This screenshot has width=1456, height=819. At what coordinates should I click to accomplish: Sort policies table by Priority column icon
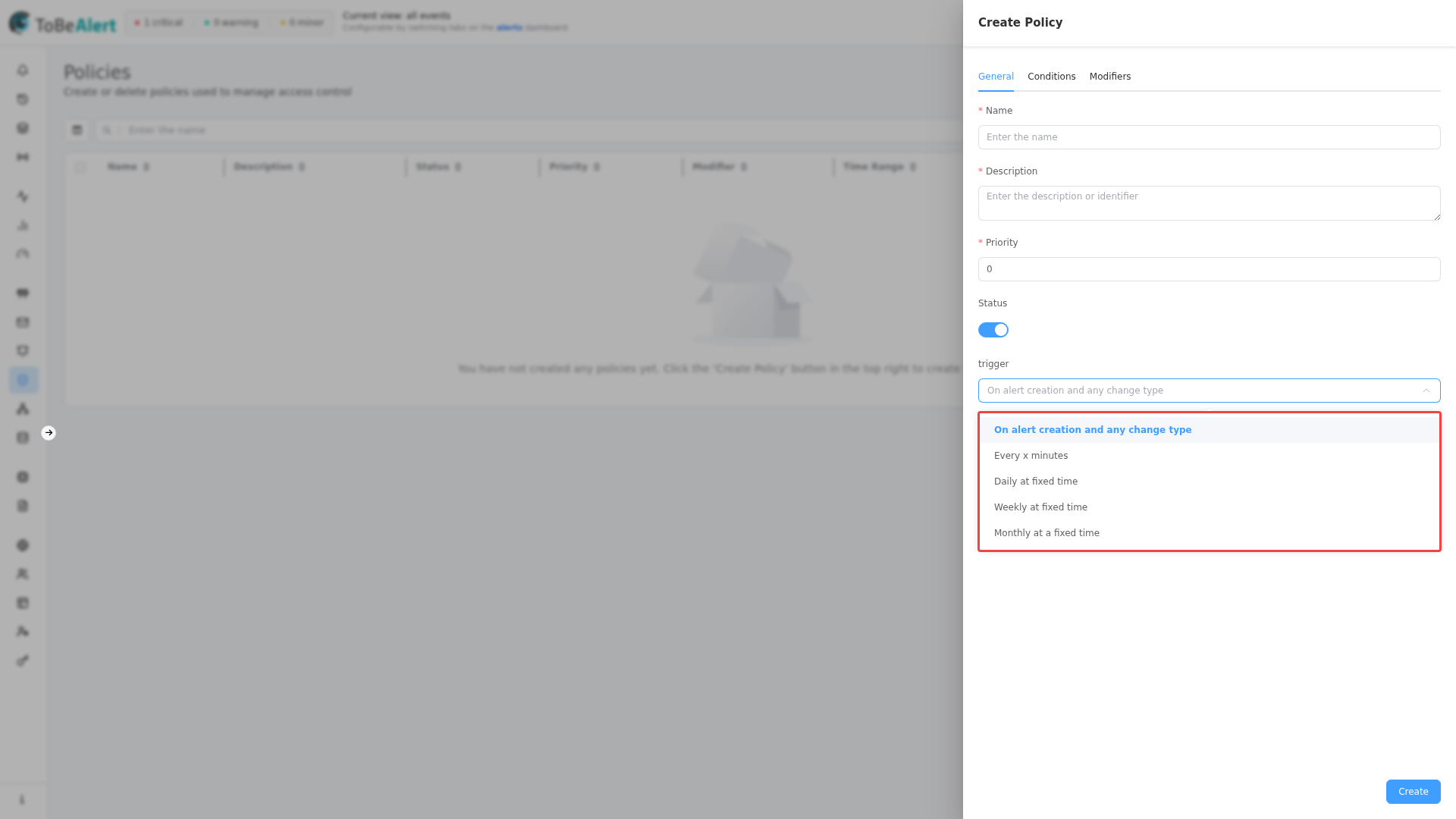[597, 167]
